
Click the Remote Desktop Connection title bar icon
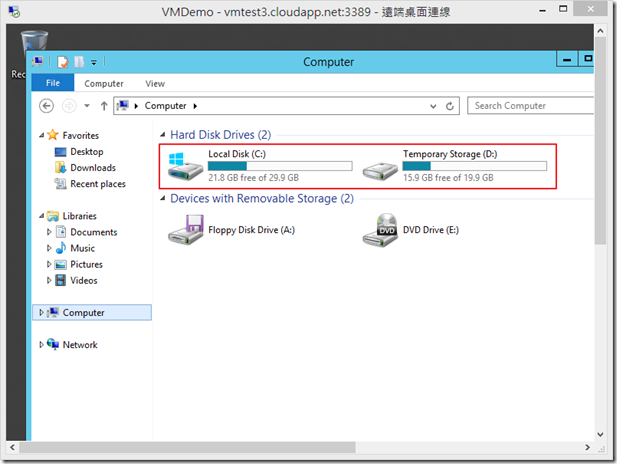15,12
